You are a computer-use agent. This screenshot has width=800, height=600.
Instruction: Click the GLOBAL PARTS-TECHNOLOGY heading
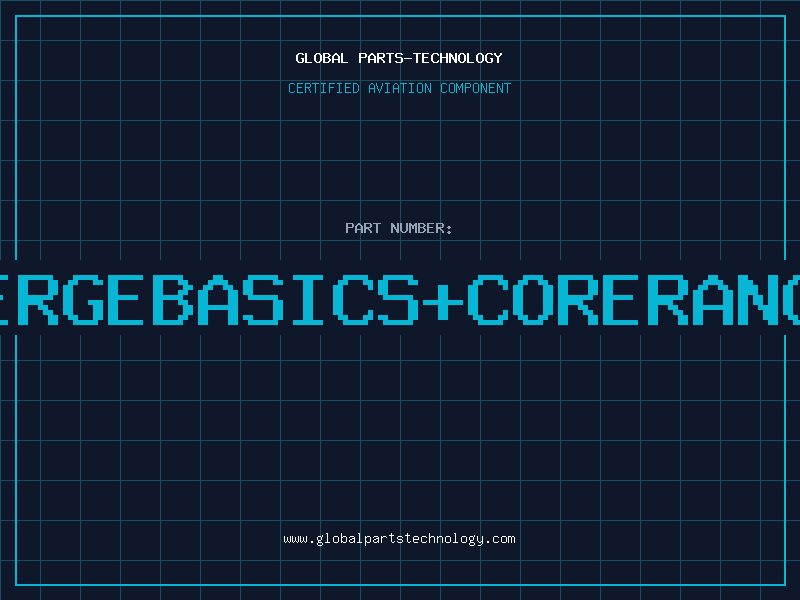[399, 58]
